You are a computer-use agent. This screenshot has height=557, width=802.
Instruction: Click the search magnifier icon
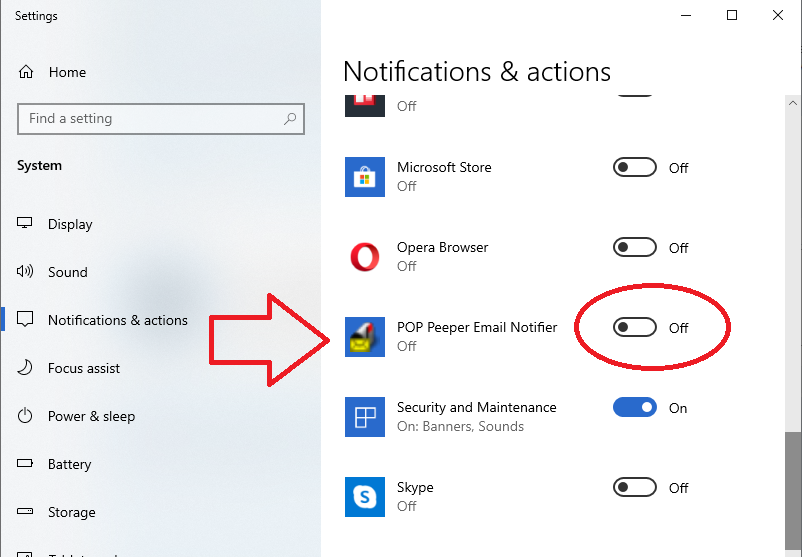tap(290, 119)
